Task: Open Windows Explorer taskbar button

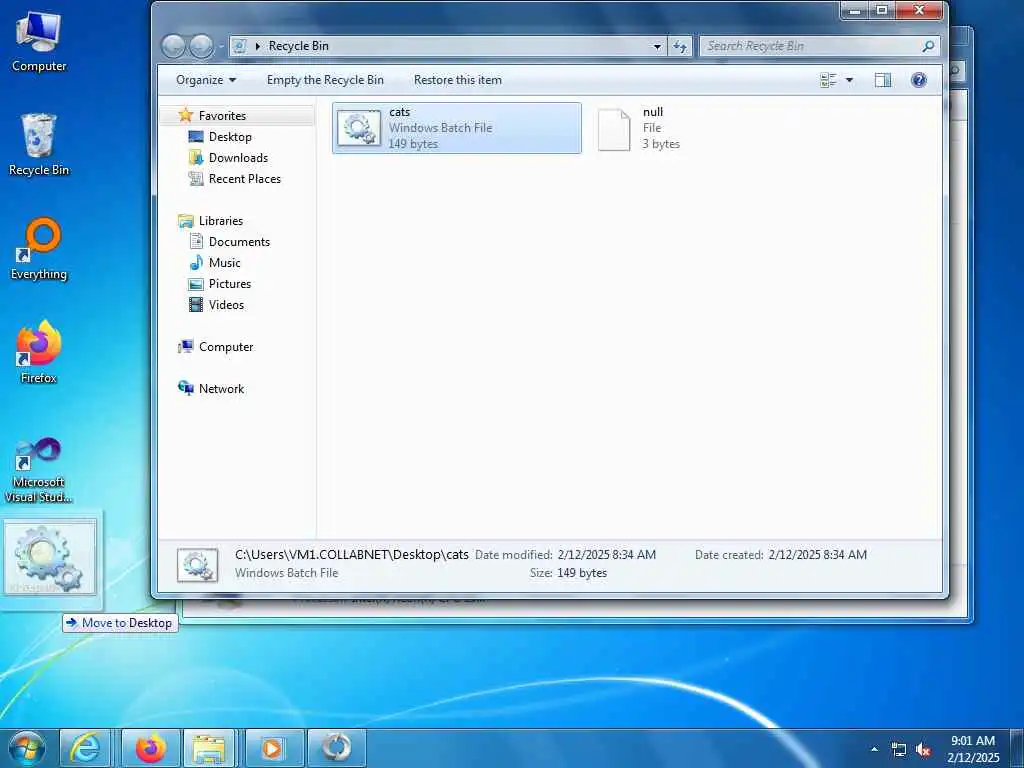Action: point(209,748)
